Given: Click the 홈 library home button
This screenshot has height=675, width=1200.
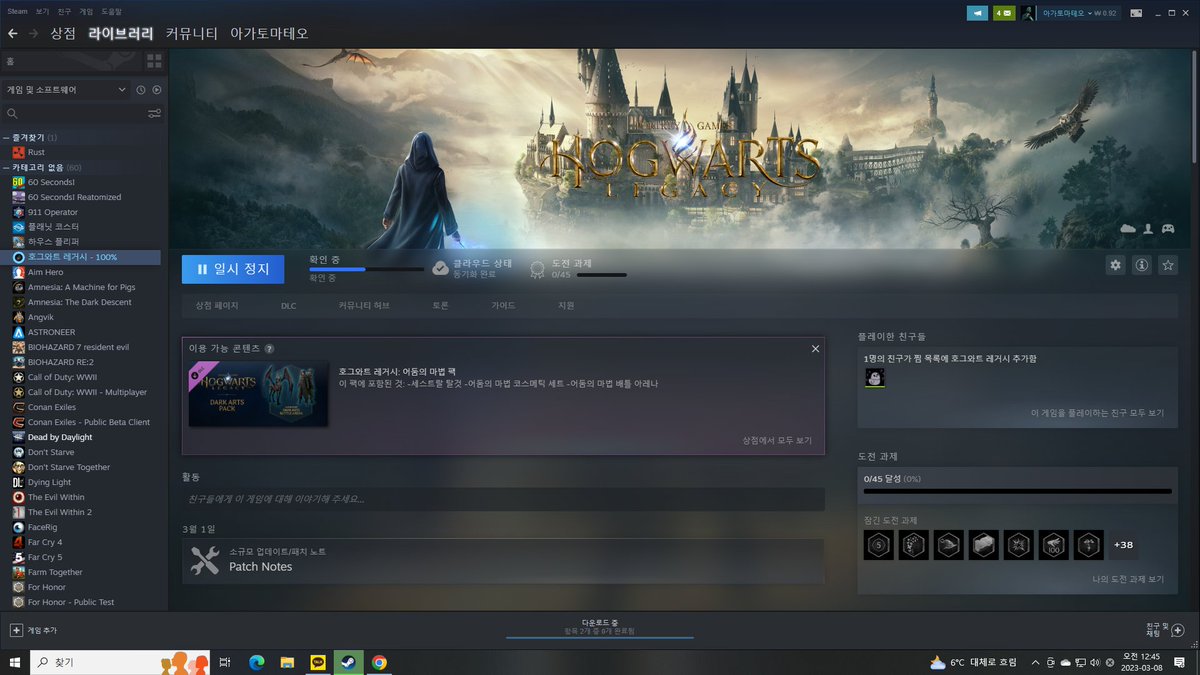Looking at the screenshot, I should click(72, 61).
